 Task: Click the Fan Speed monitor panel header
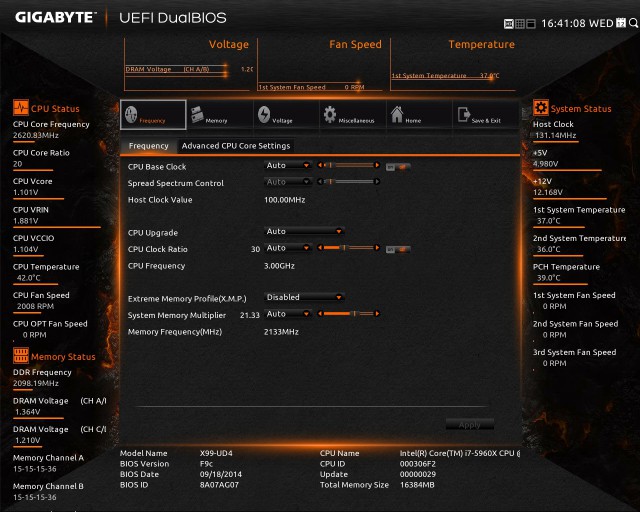pyautogui.click(x=355, y=44)
